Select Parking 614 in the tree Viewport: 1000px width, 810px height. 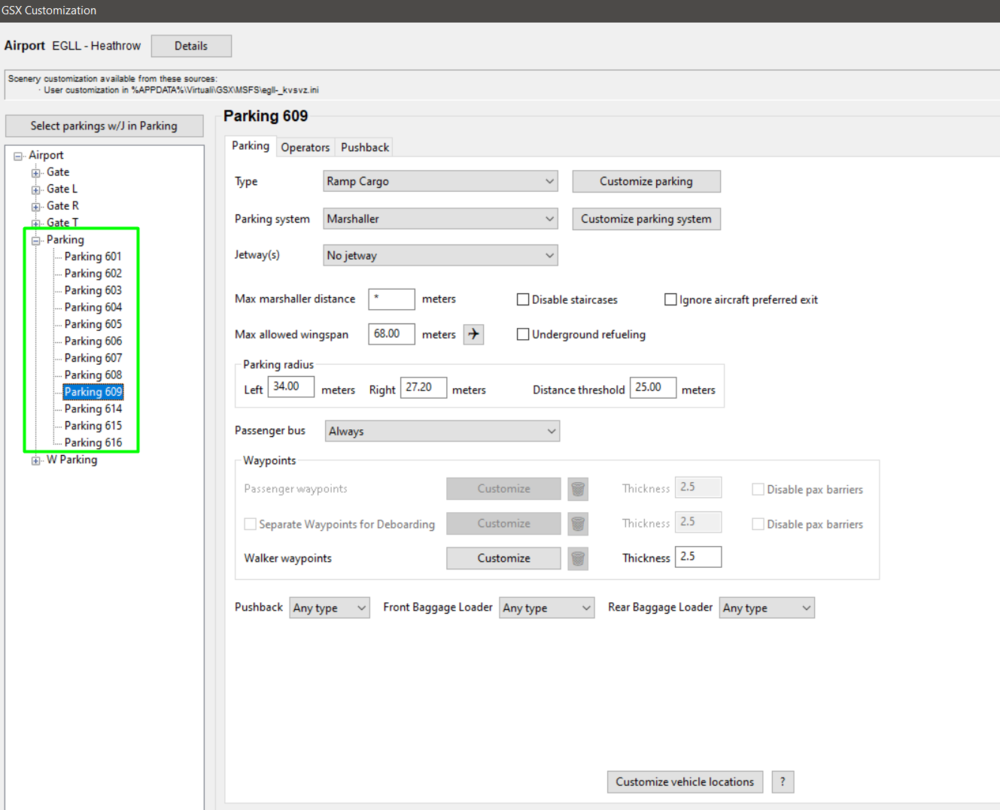[93, 409]
